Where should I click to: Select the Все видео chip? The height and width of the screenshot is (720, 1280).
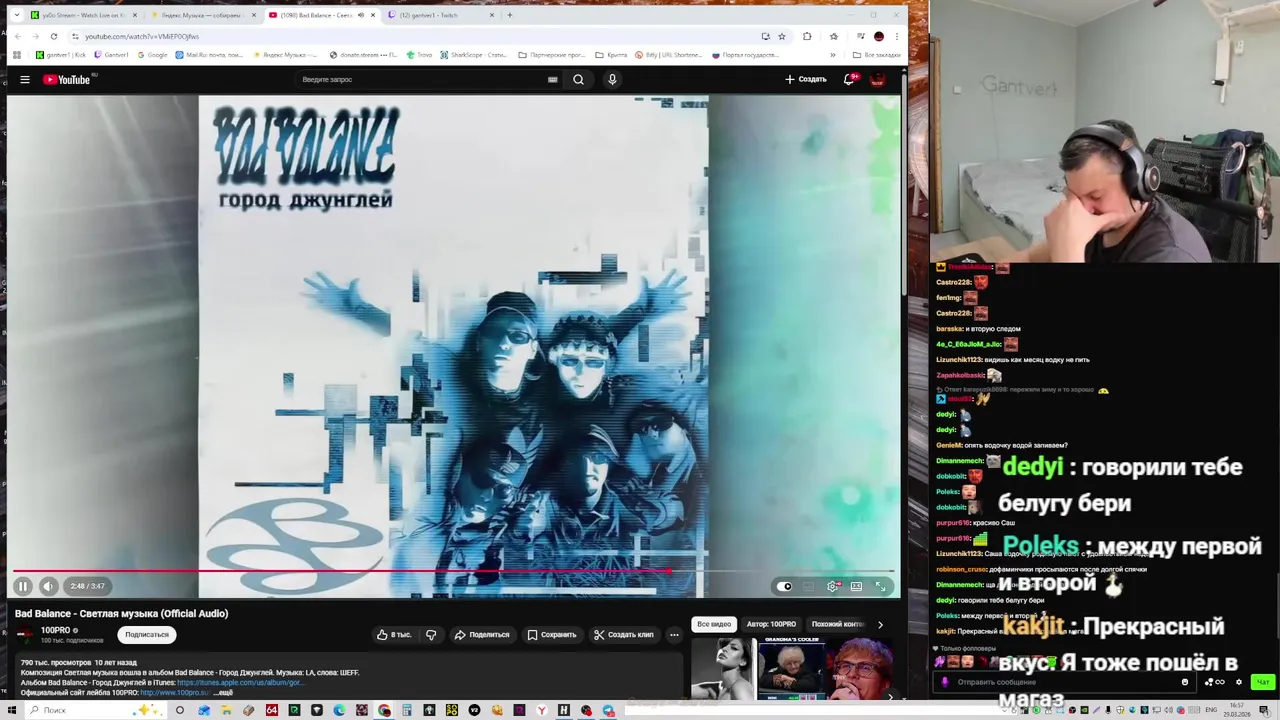(714, 624)
